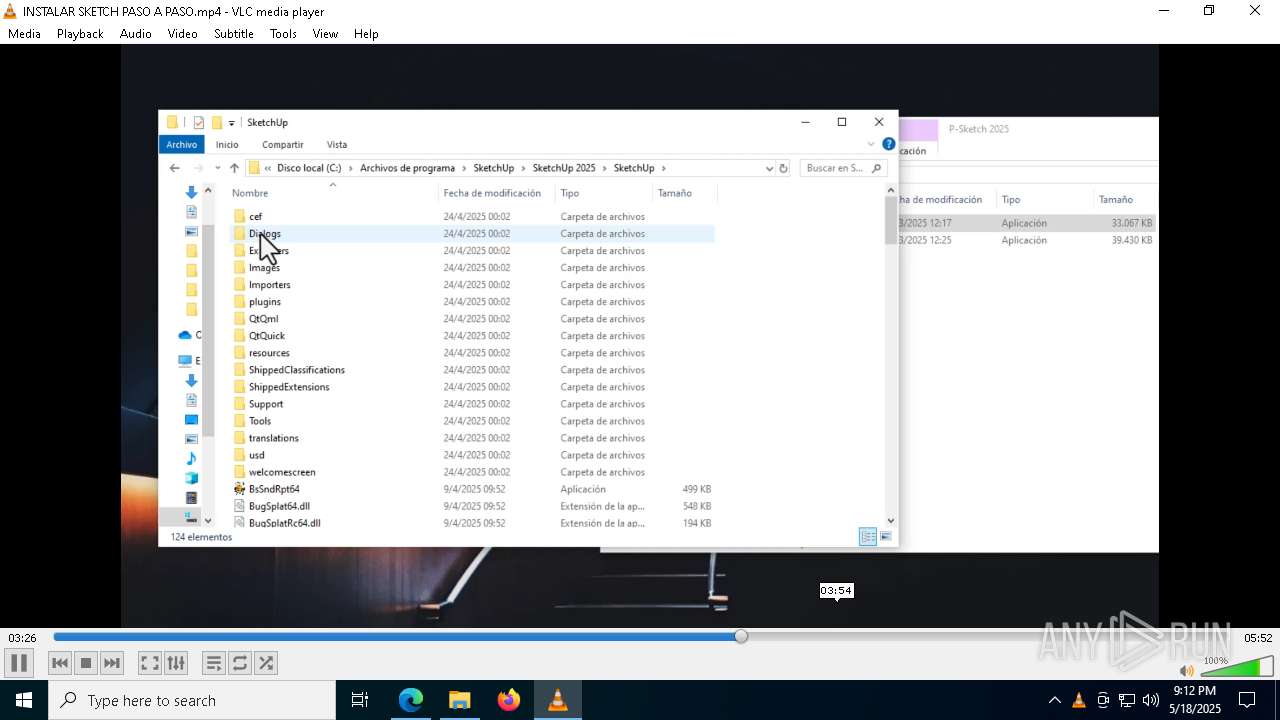Viewport: 1280px width, 720px height.
Task: Adjust the VLC volume slider
Action: (1236, 666)
